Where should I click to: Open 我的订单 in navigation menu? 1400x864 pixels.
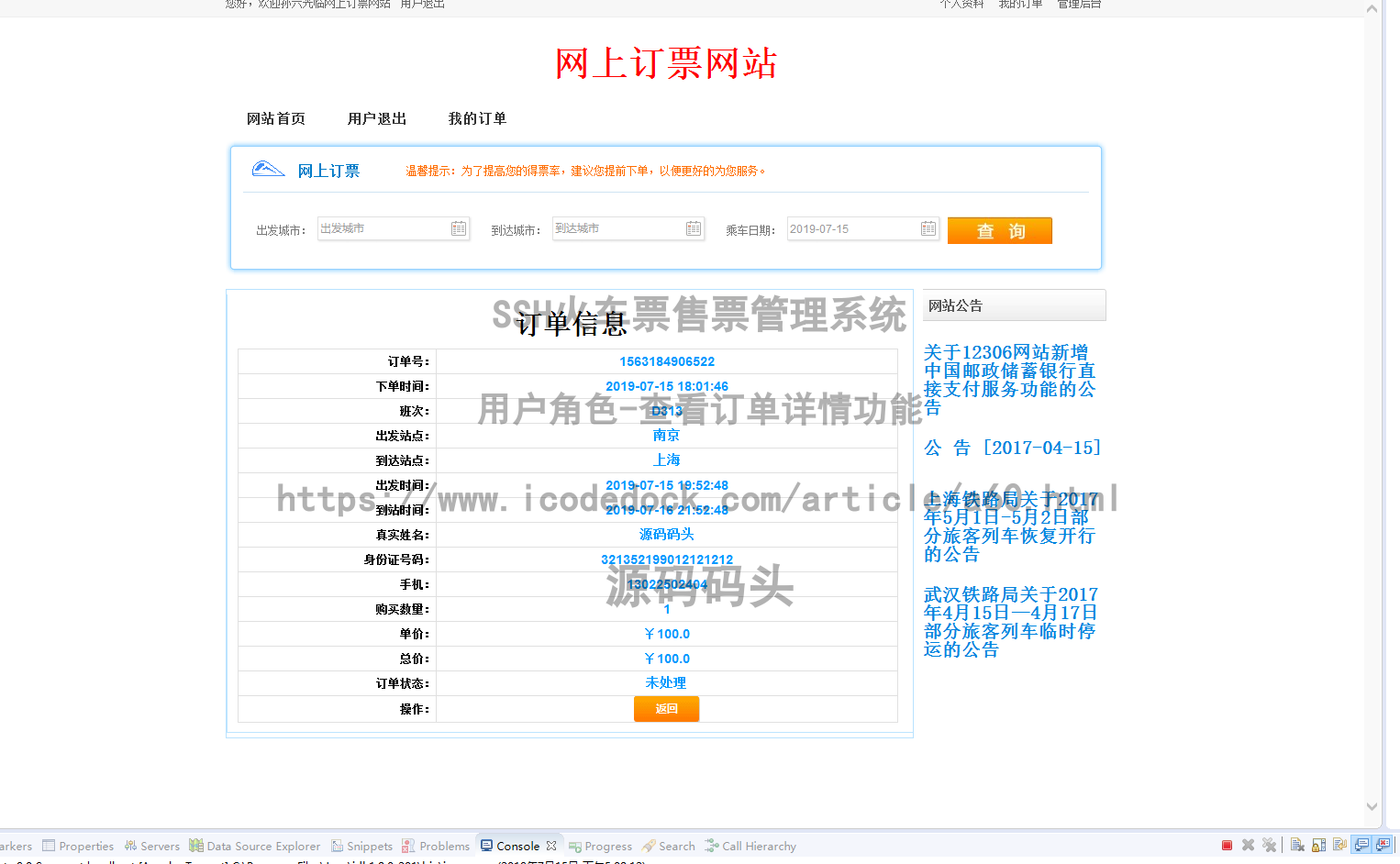[x=477, y=118]
